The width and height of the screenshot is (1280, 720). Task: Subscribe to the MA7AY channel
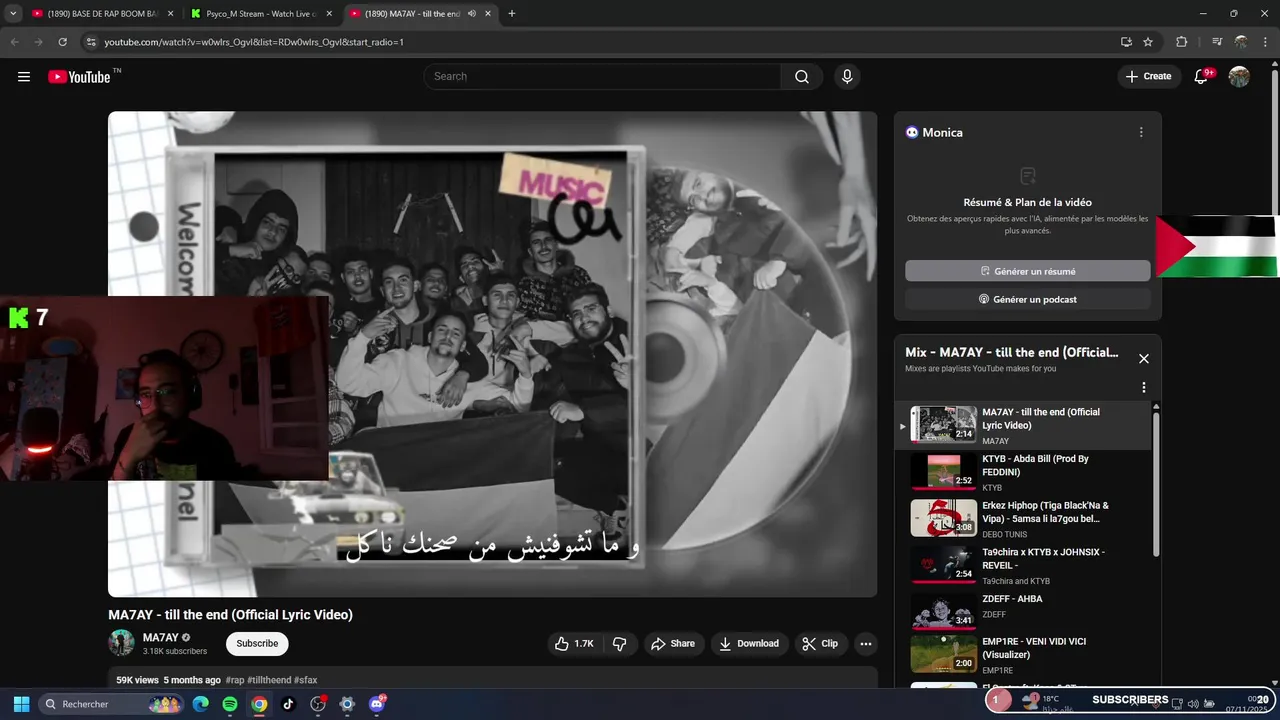pos(257,644)
